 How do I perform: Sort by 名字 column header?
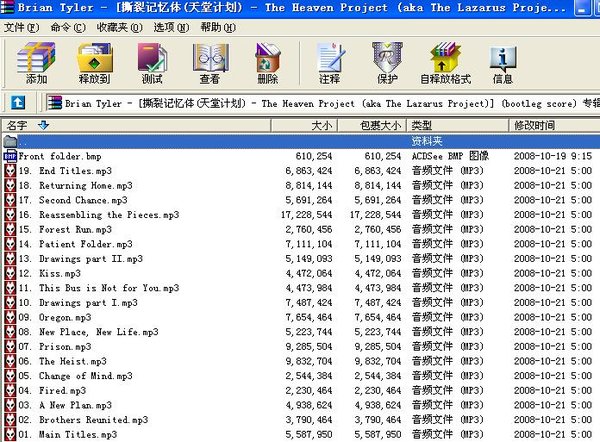pos(136,126)
